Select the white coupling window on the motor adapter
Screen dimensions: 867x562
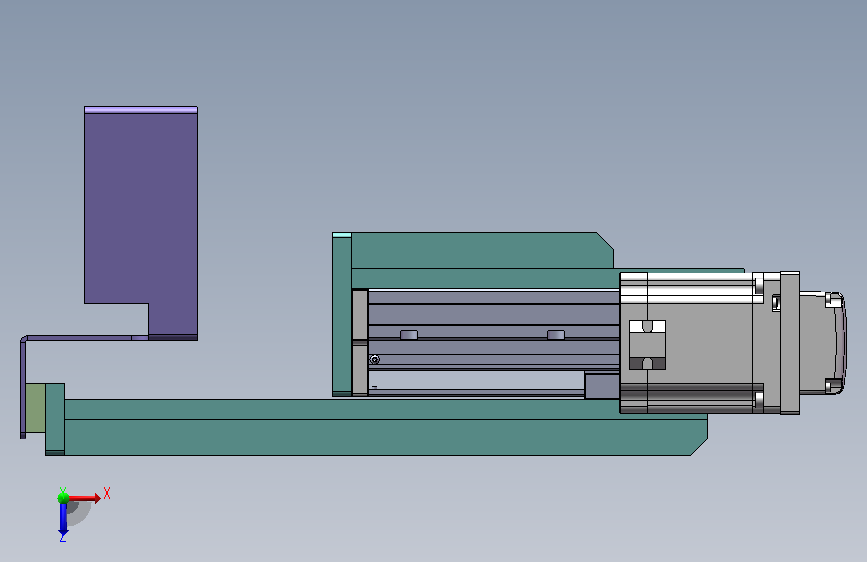click(x=647, y=345)
